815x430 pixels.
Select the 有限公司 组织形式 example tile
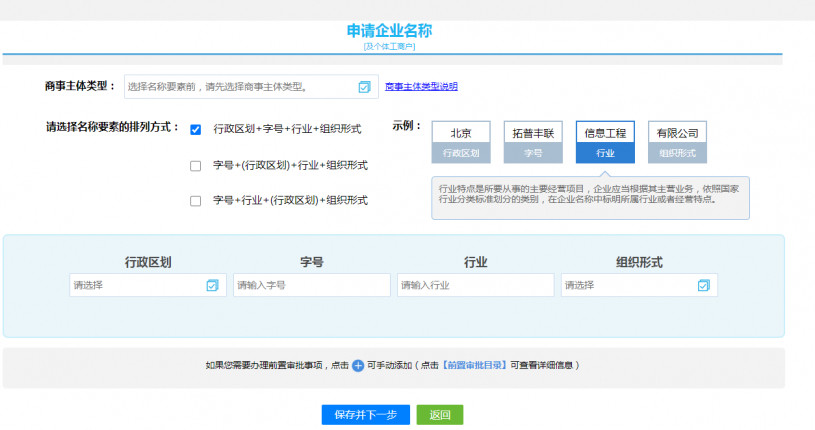pos(677,142)
